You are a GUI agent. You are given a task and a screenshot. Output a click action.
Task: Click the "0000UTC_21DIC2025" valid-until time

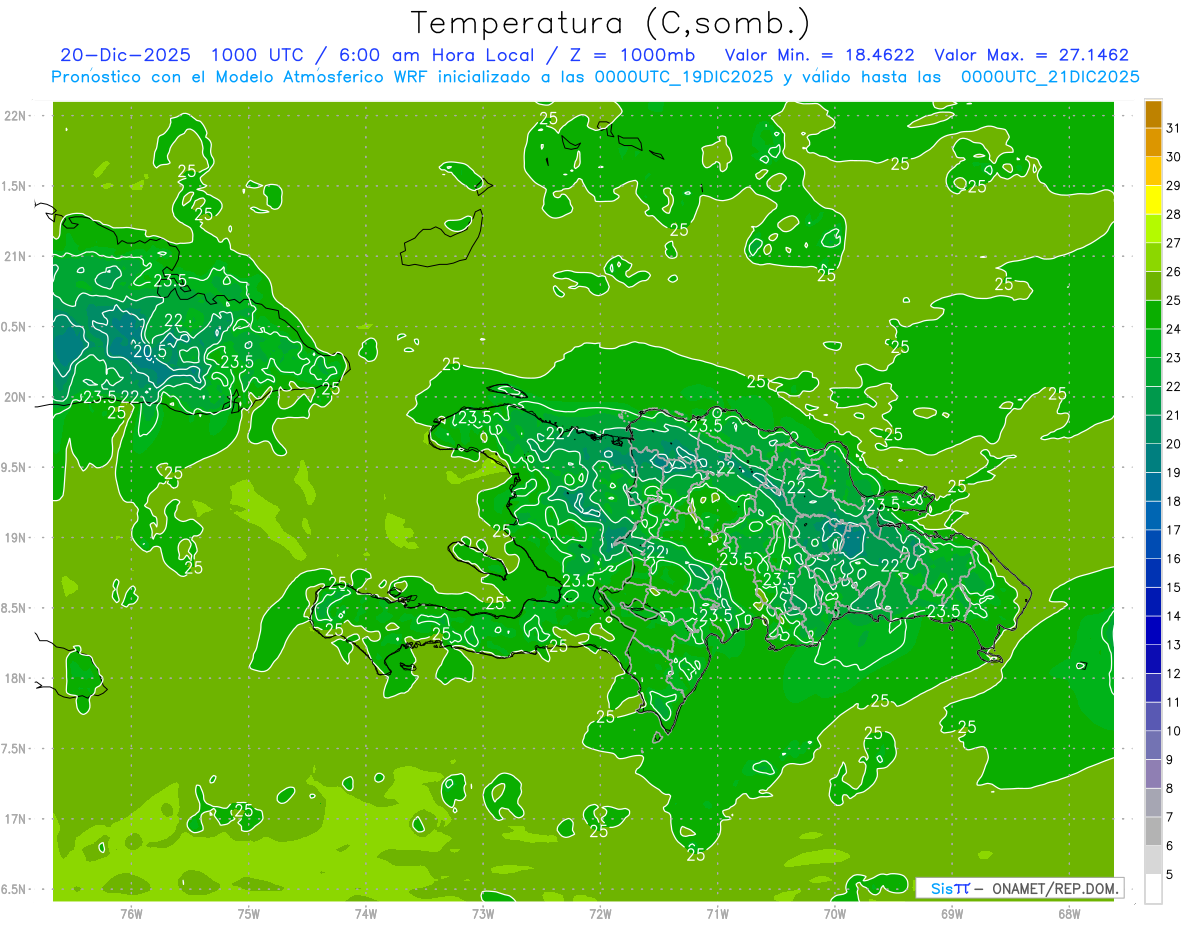click(x=1050, y=77)
